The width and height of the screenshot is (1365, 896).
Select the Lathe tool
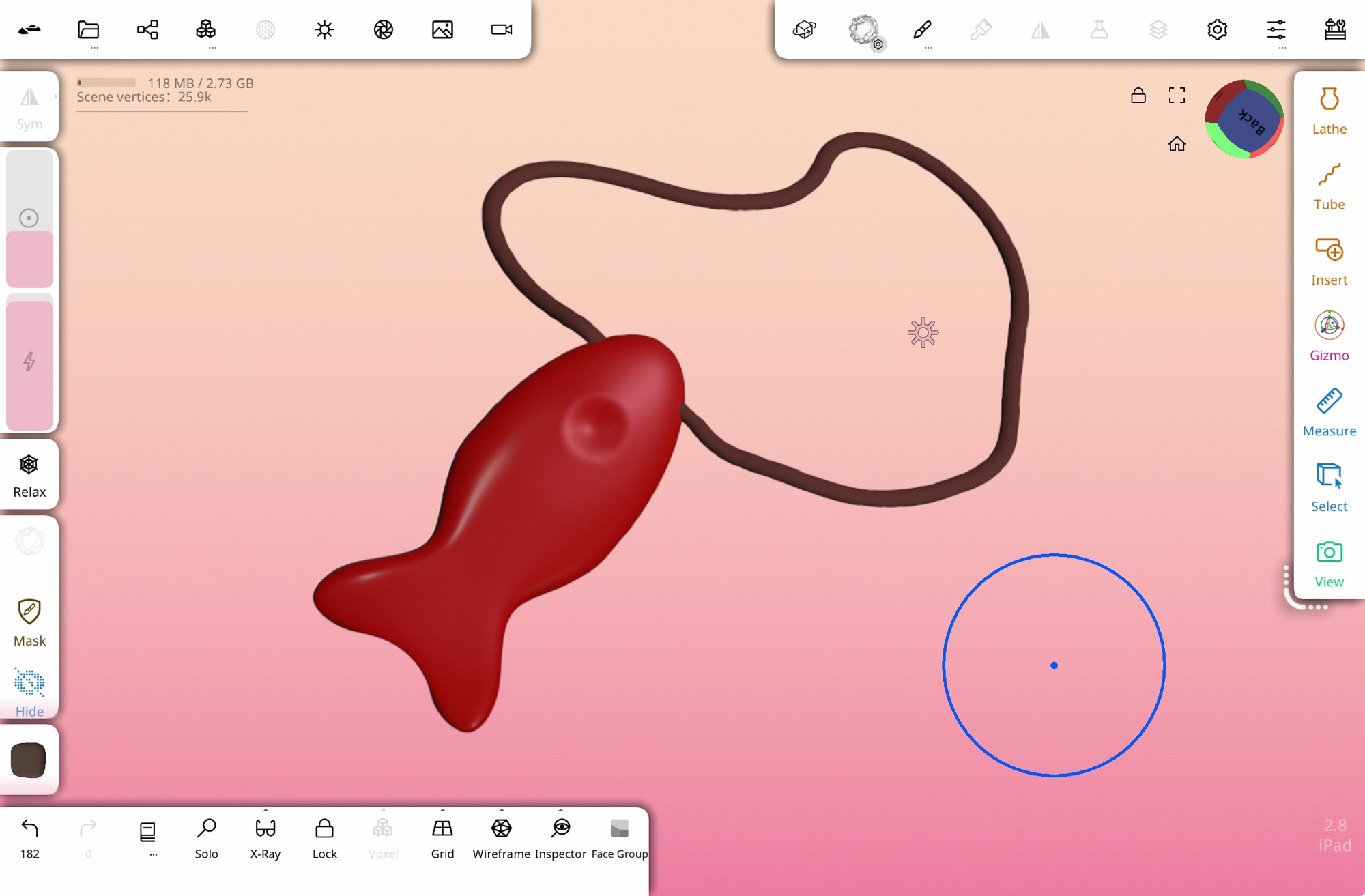1328,110
